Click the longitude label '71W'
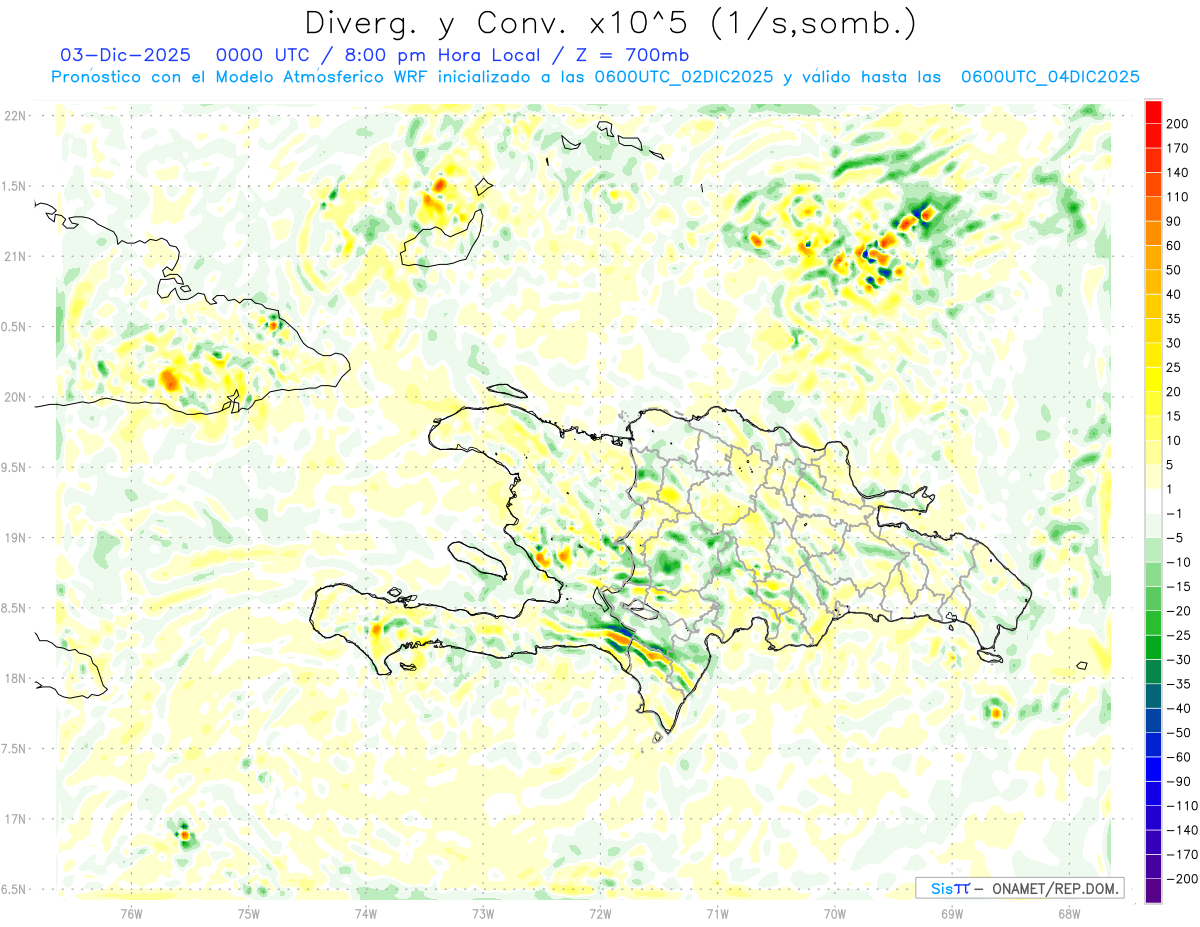 (717, 913)
